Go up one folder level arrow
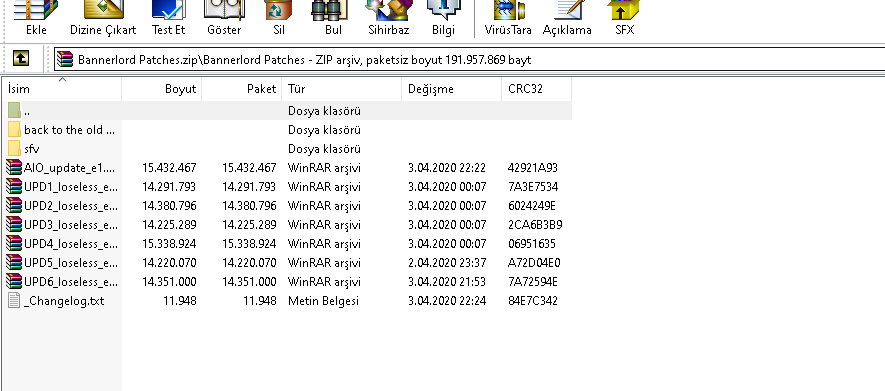This screenshot has height=391, width=885. [20, 58]
